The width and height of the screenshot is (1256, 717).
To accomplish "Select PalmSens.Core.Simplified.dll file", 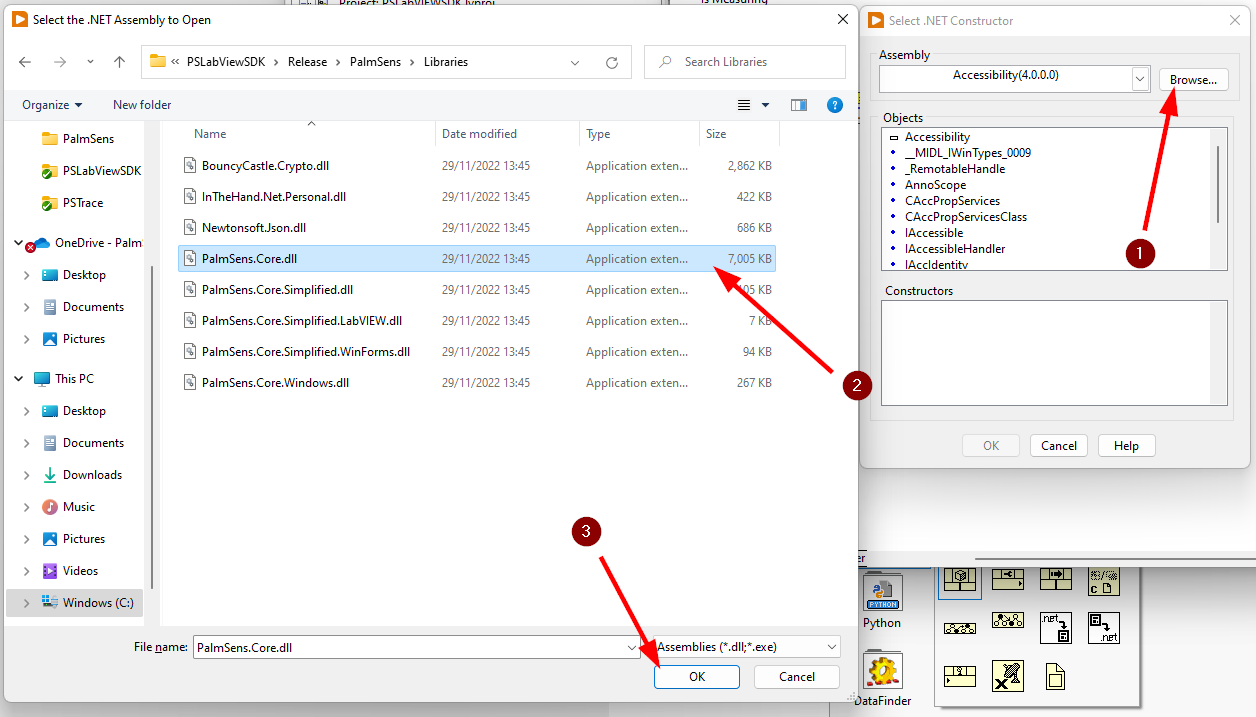I will coord(277,290).
